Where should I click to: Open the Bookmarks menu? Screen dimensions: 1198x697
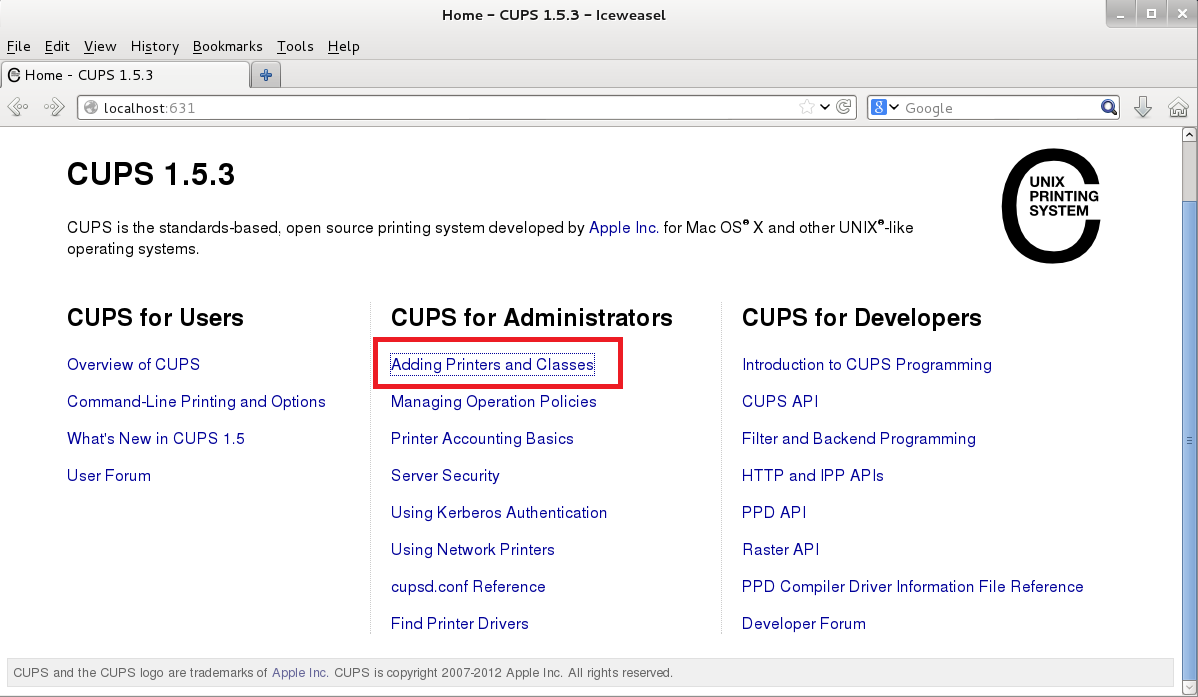click(228, 47)
